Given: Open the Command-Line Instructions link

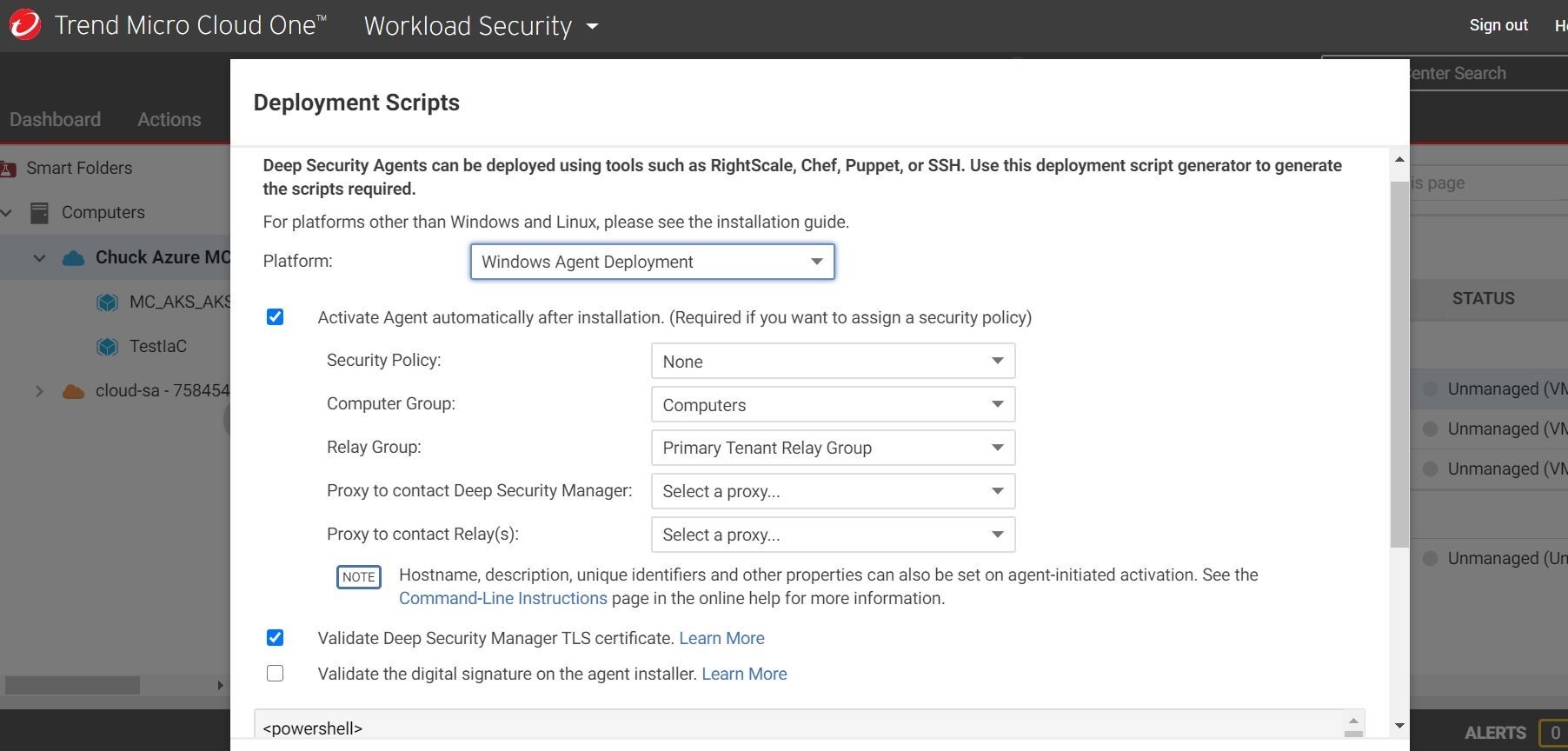Looking at the screenshot, I should 502,598.
